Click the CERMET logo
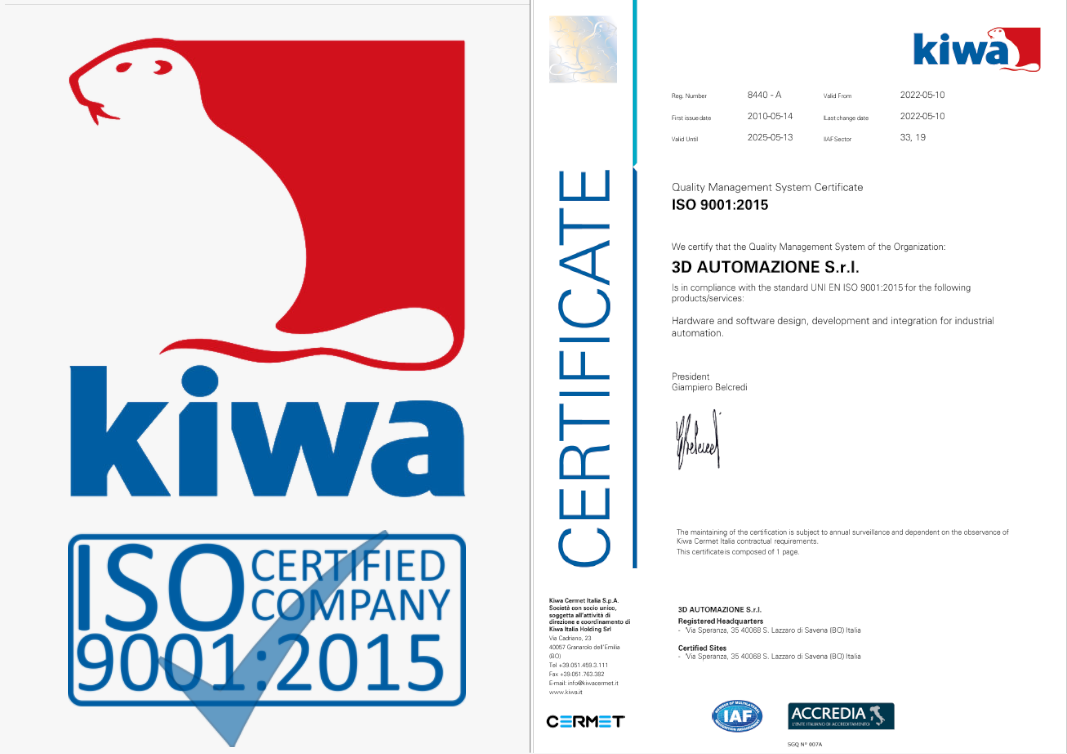1067x754 pixels. (585, 721)
